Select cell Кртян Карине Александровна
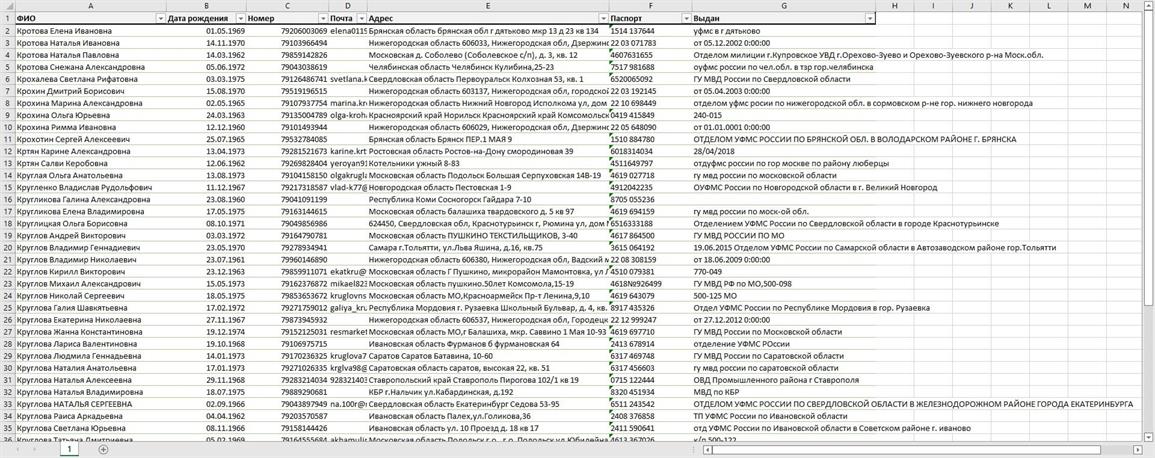The width and height of the screenshot is (1155, 458). pos(90,151)
